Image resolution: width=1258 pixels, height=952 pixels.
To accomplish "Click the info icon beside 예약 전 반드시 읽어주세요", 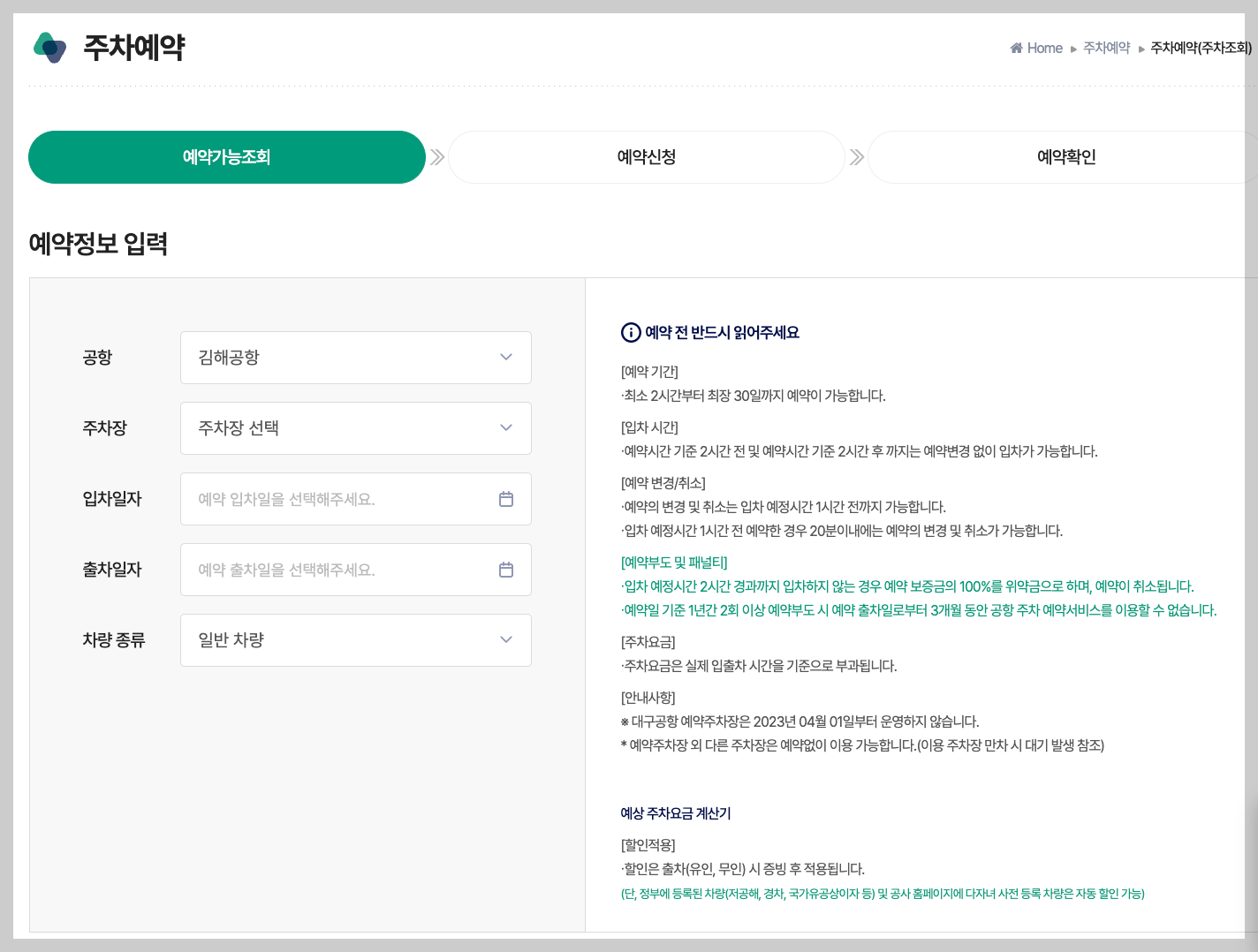I will tap(629, 332).
